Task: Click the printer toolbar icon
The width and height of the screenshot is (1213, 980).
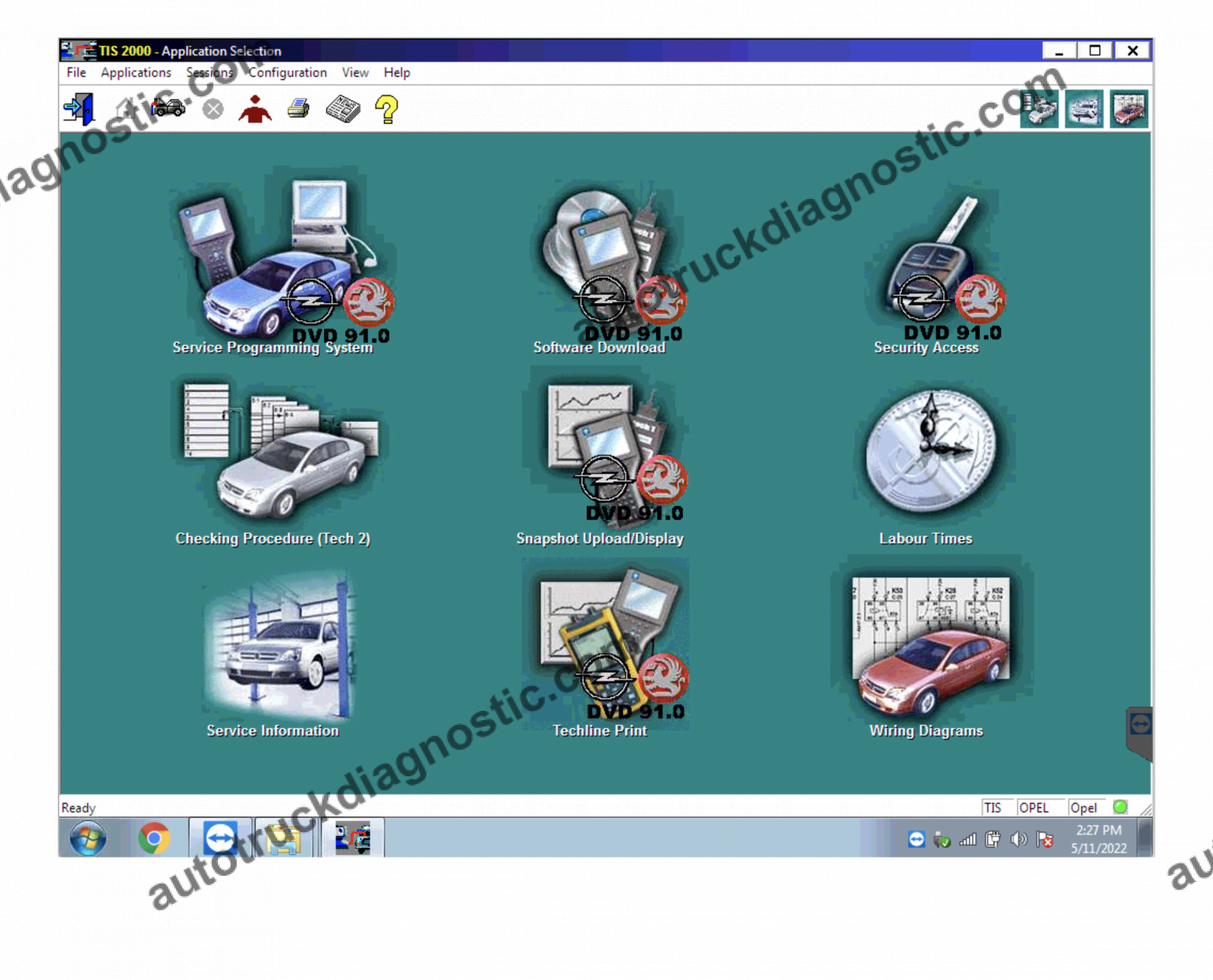Action: pyautogui.click(x=299, y=109)
